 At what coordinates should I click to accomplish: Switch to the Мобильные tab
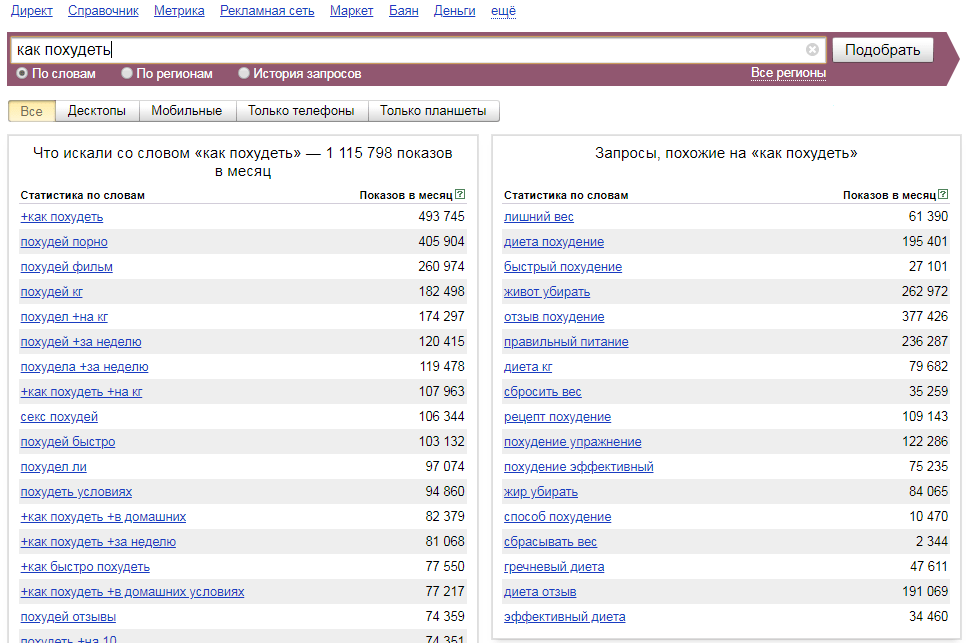click(x=187, y=111)
